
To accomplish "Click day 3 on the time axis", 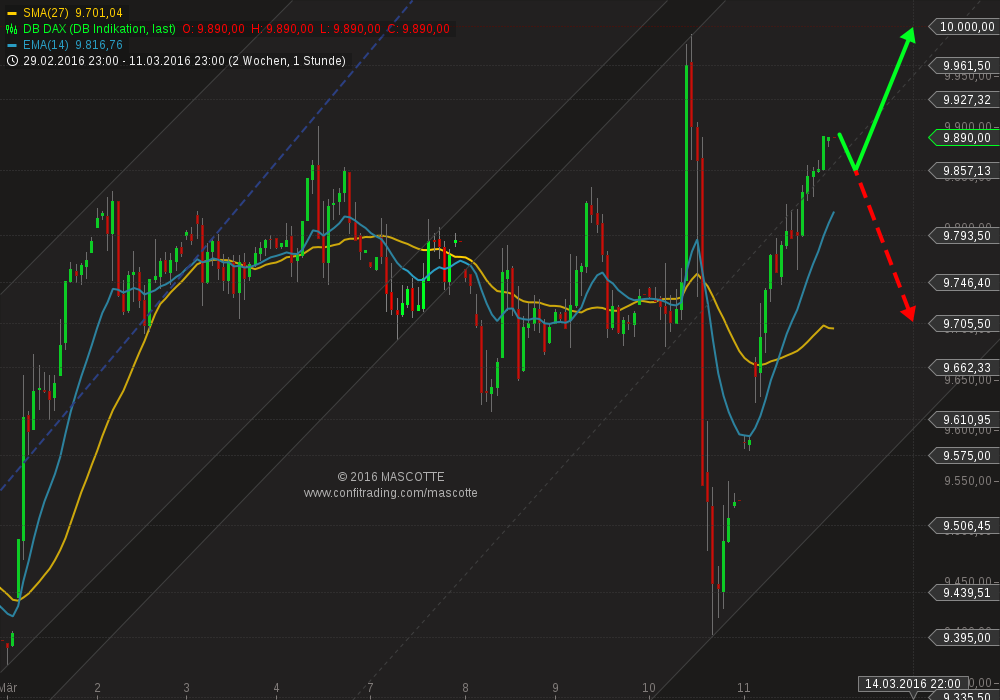I will tap(186, 688).
